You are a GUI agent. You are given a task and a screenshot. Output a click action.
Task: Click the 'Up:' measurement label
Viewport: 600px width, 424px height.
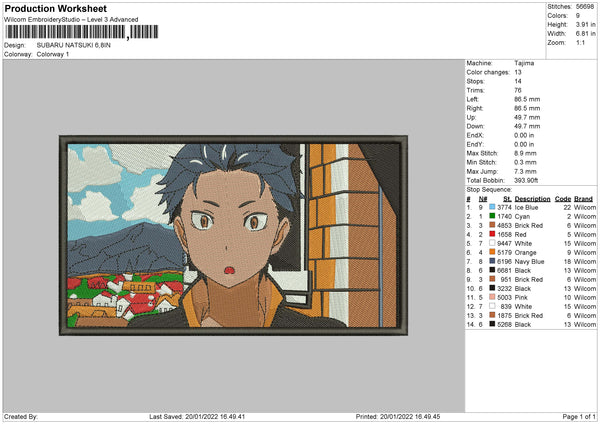tap(471, 117)
